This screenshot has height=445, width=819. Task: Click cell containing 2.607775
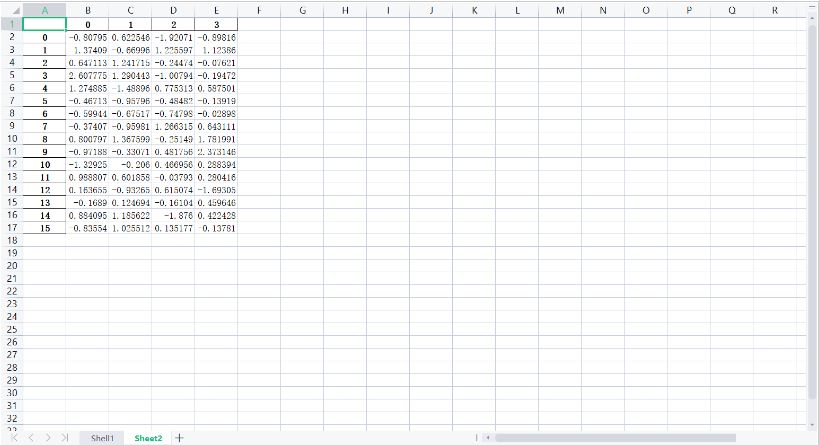tap(87, 75)
